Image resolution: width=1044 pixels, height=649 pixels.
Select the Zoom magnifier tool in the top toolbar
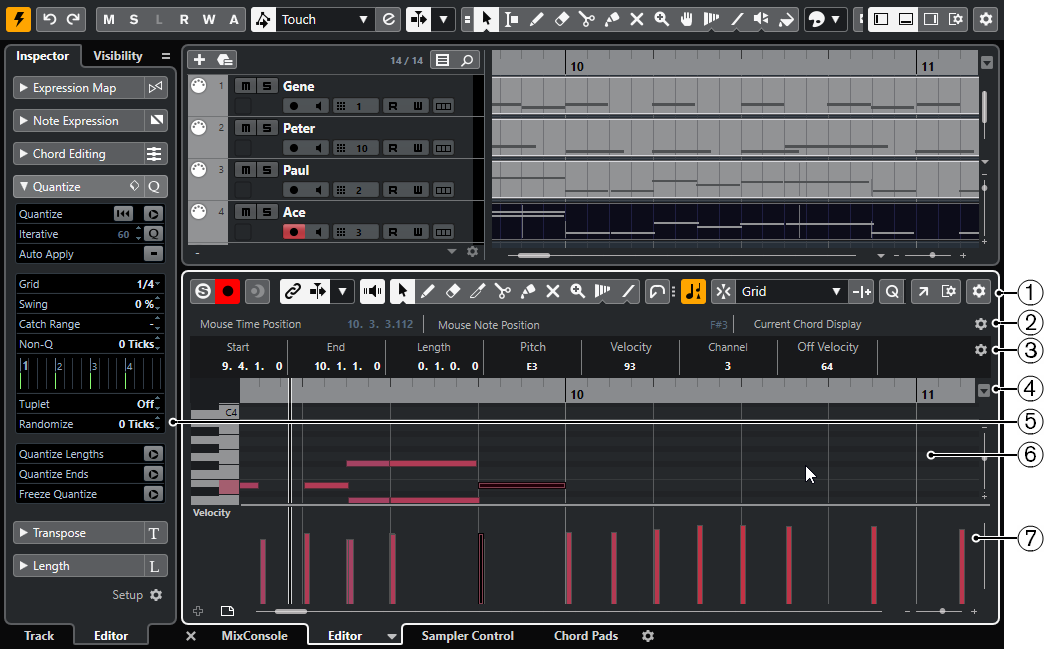[661, 19]
